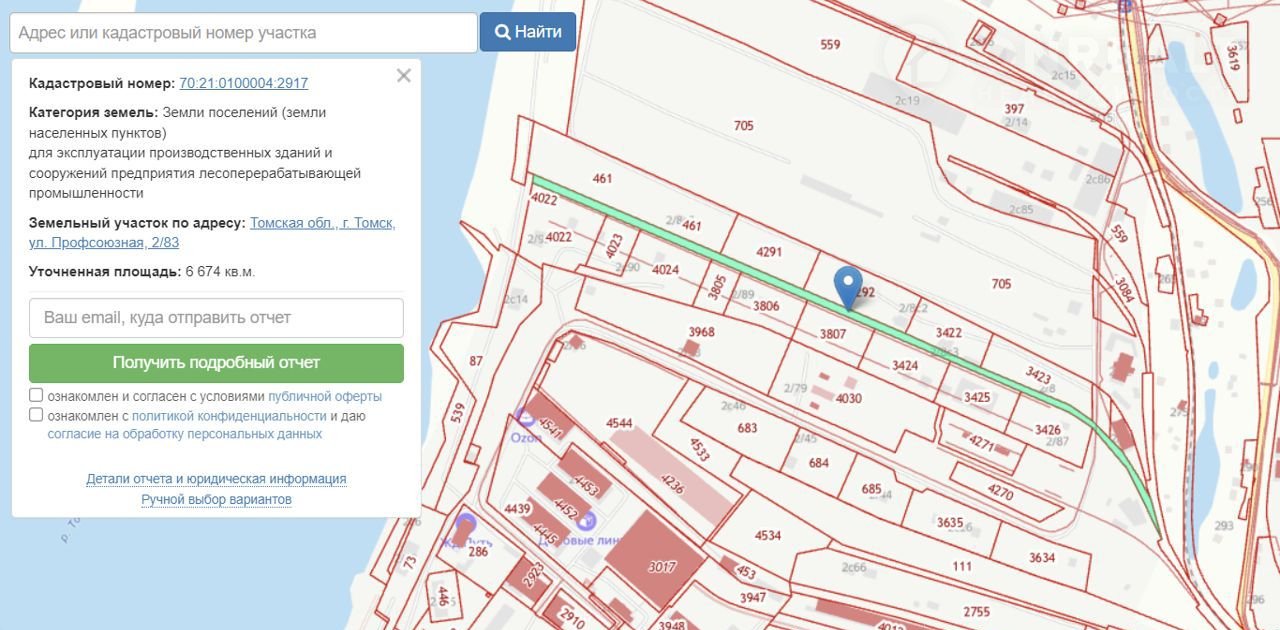
Task: Click Ручной выбор вариантов link
Action: coord(216,499)
